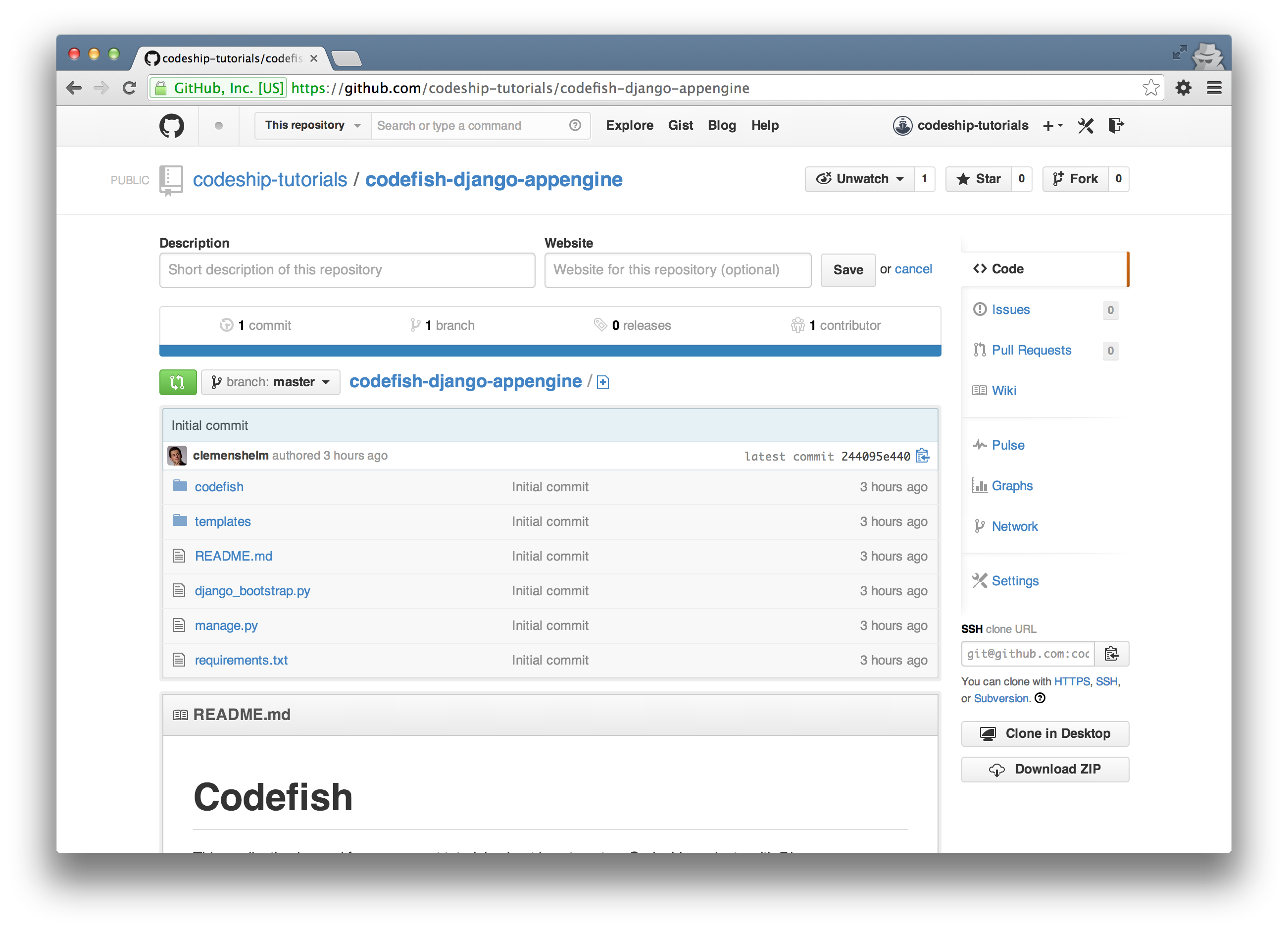The height and width of the screenshot is (931, 1288).
Task: Create a new file with the plus icon
Action: pyautogui.click(x=602, y=382)
